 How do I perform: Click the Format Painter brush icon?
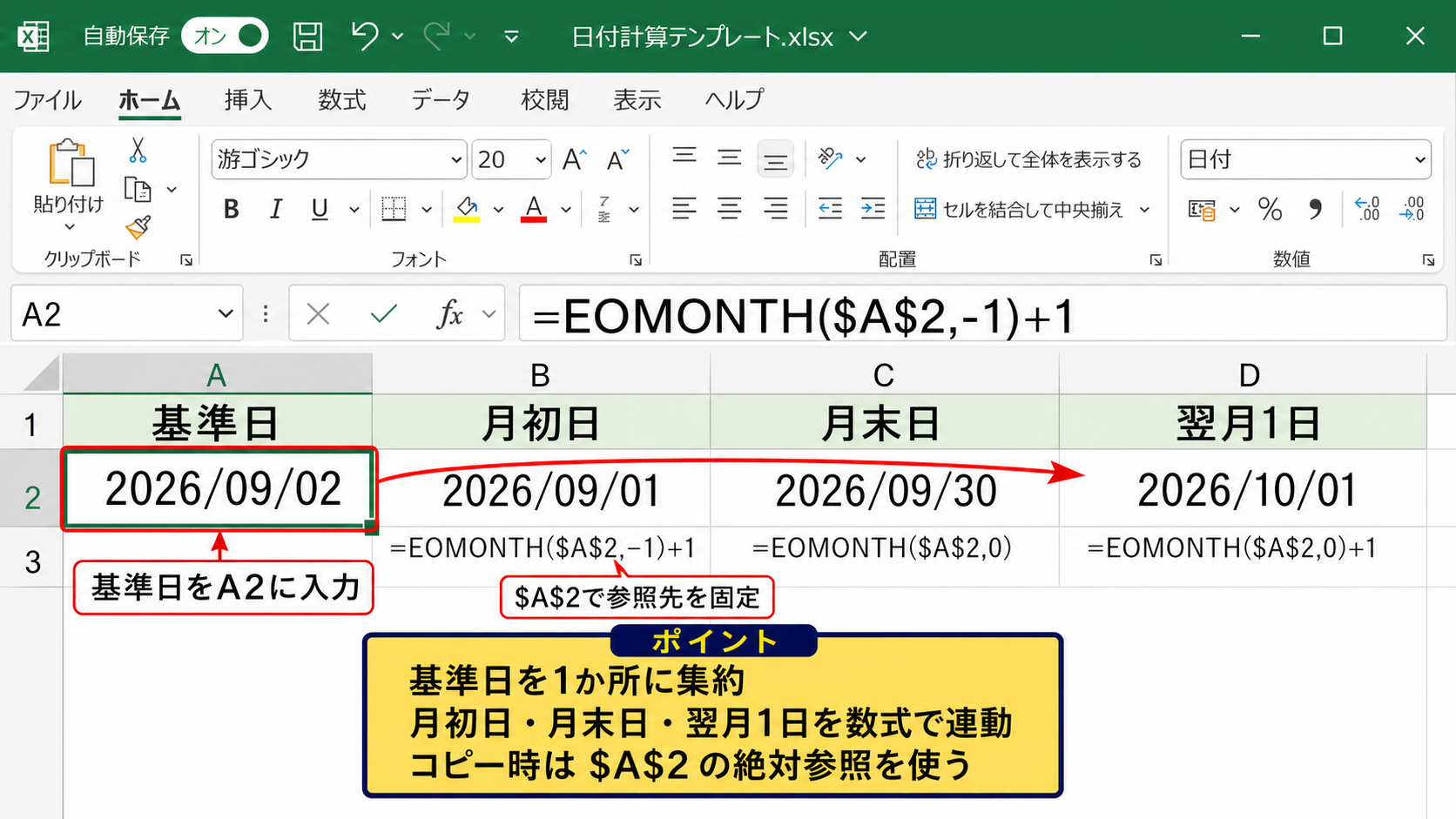[x=138, y=227]
